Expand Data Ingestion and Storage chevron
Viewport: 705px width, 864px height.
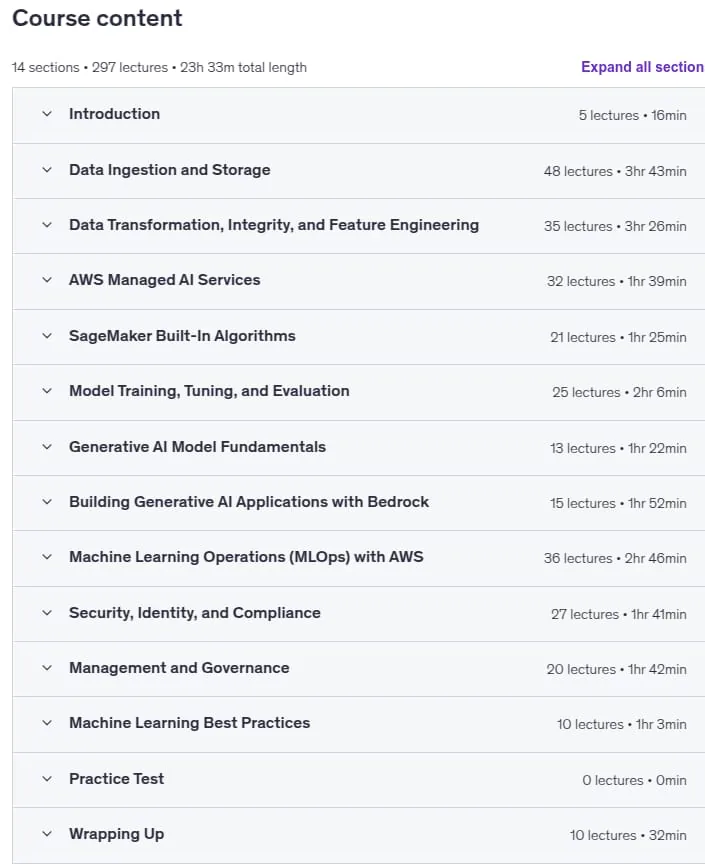coord(47,170)
